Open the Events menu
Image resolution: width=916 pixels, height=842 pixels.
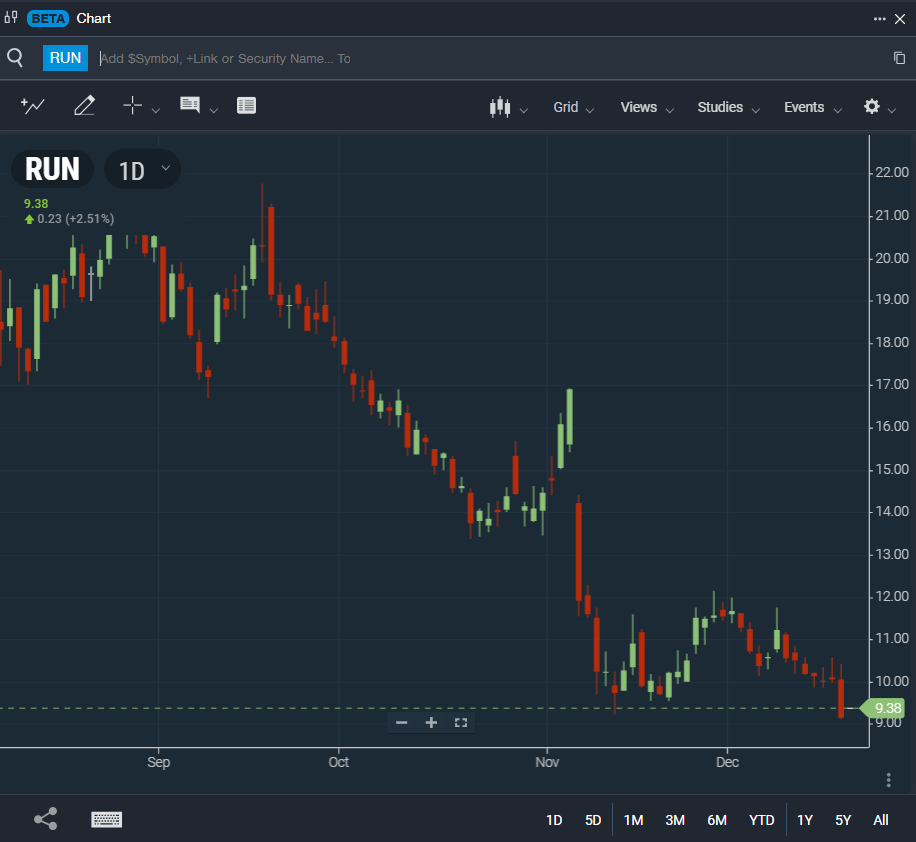[813, 108]
